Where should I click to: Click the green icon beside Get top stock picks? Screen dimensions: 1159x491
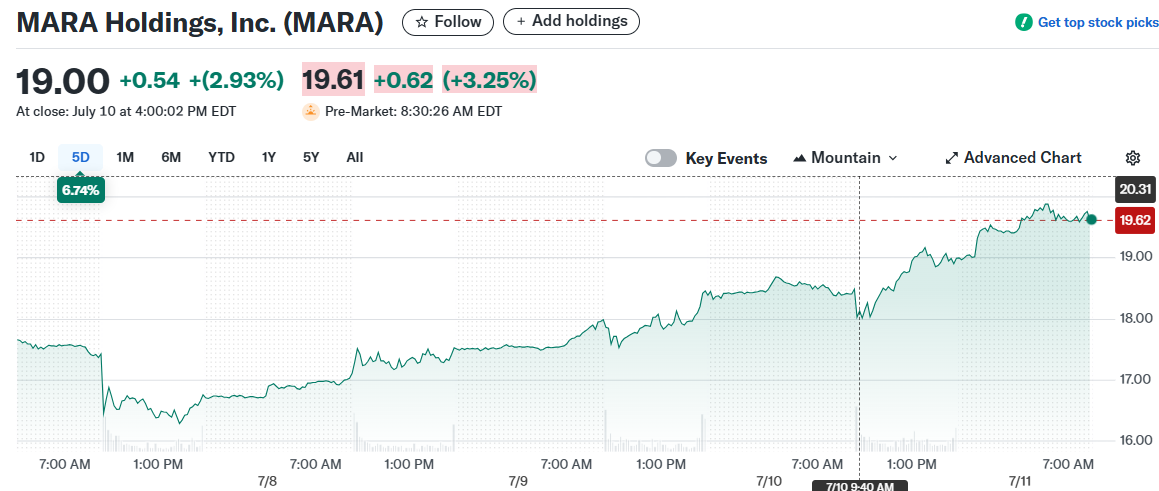pos(1024,22)
